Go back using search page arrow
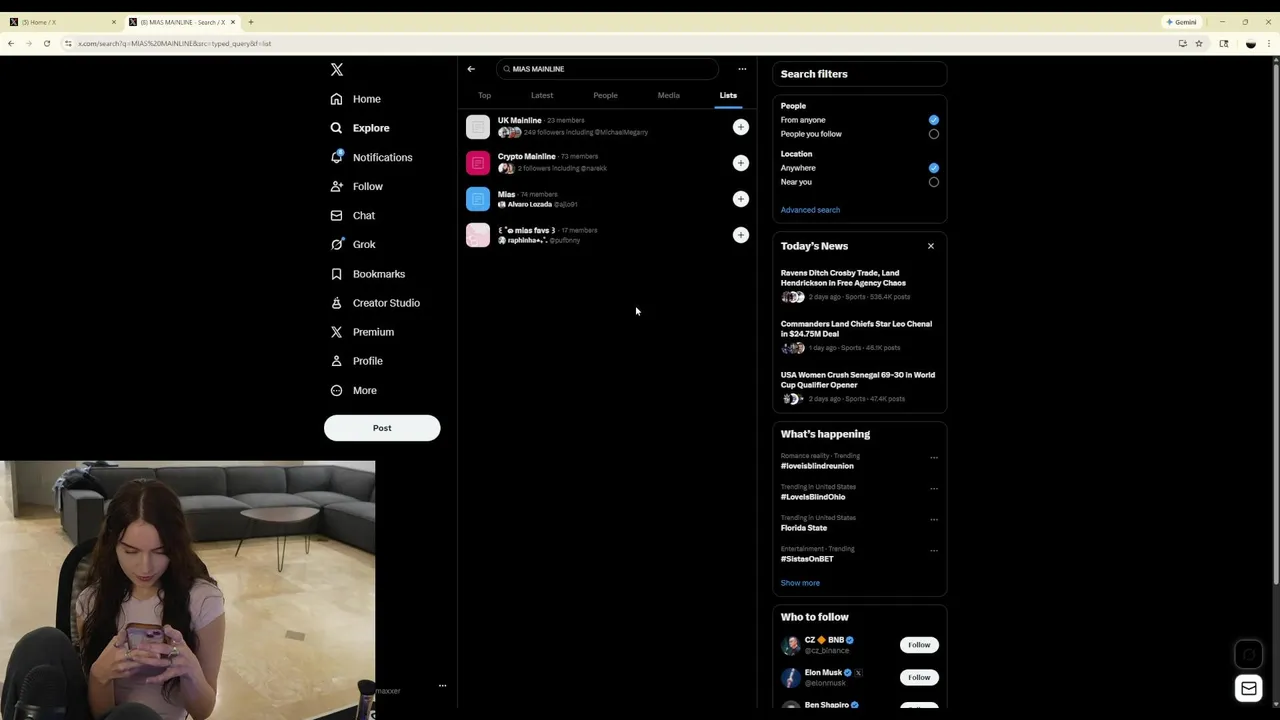The height and width of the screenshot is (720, 1280). click(471, 69)
